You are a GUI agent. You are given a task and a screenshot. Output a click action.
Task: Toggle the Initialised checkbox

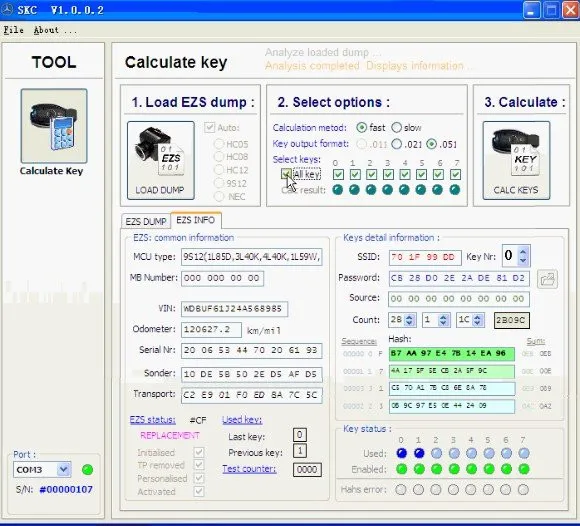pos(199,452)
